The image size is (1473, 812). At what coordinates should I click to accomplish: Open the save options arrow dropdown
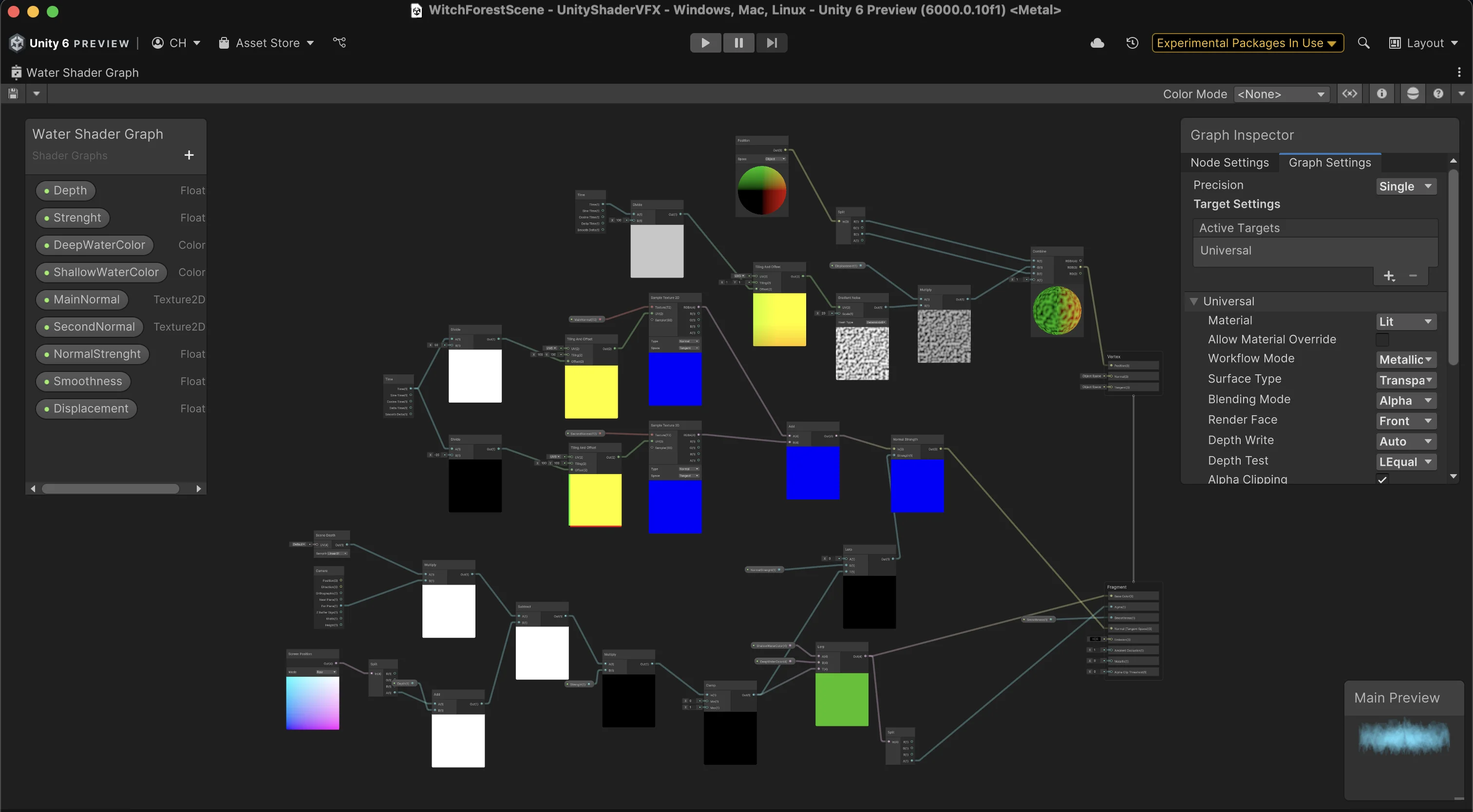coord(37,94)
